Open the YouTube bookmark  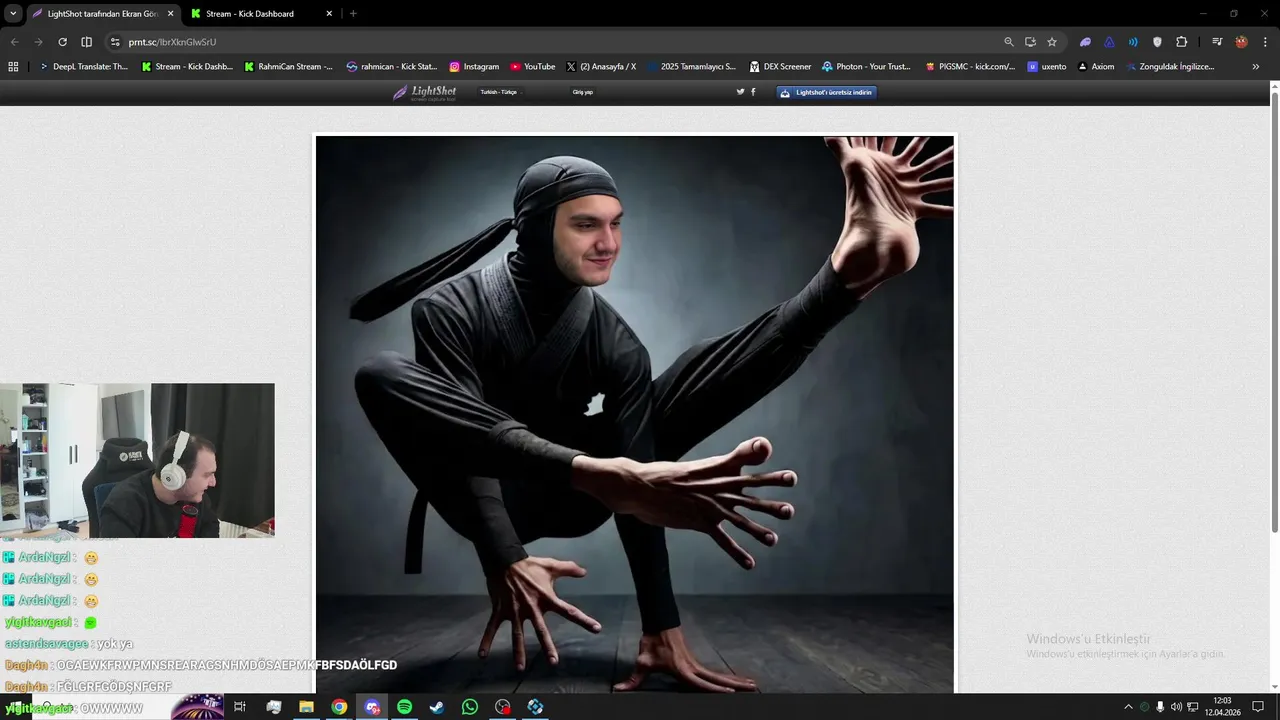pos(532,67)
